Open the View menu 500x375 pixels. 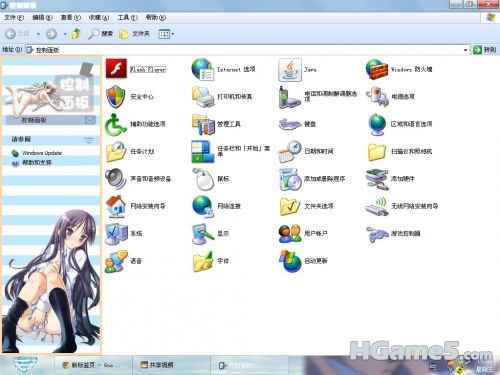[x=70, y=17]
